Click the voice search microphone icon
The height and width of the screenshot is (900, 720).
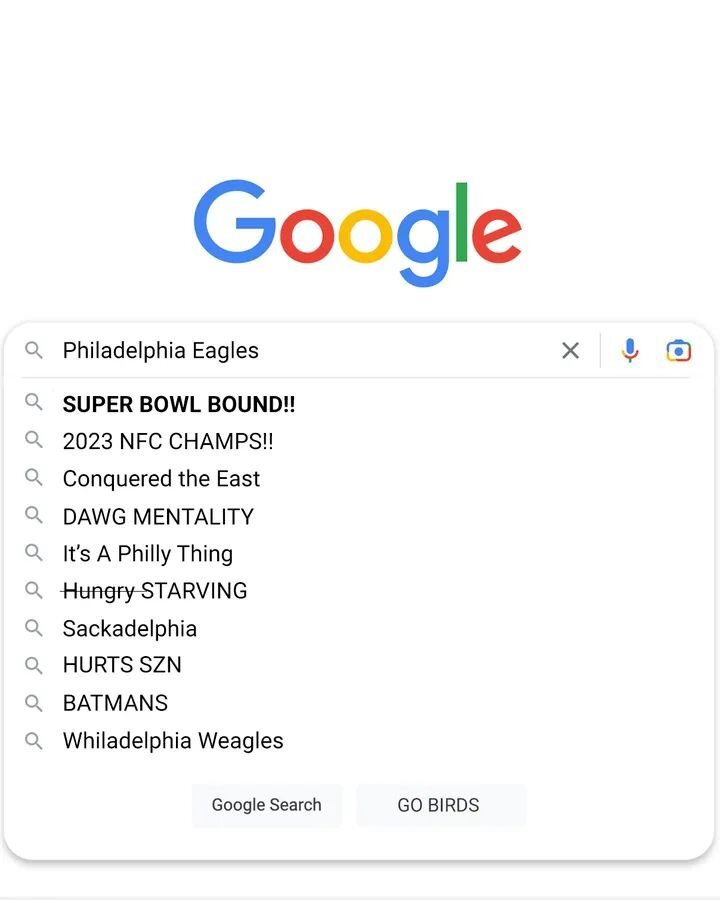[x=629, y=350]
